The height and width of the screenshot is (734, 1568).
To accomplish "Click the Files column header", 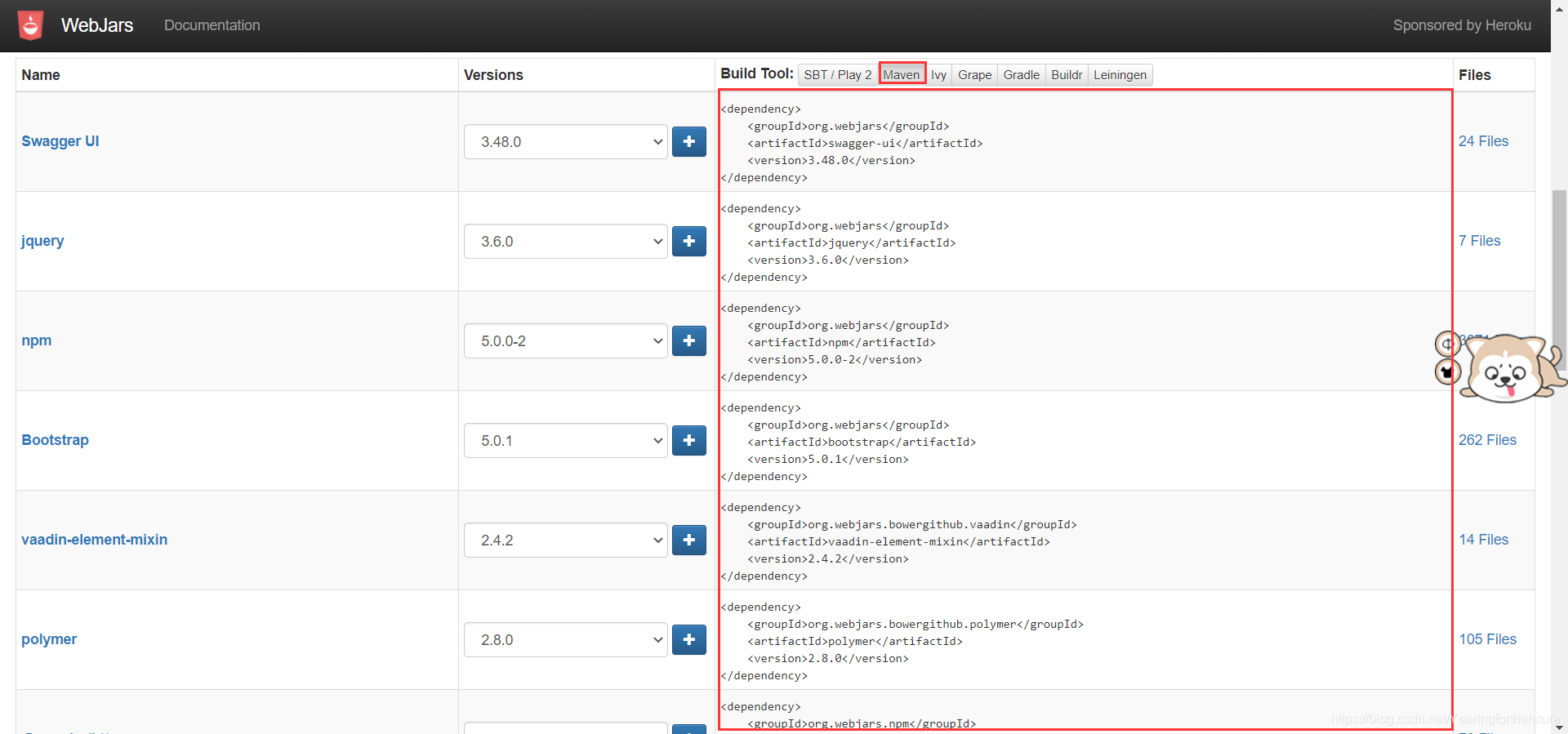I will coord(1475,75).
